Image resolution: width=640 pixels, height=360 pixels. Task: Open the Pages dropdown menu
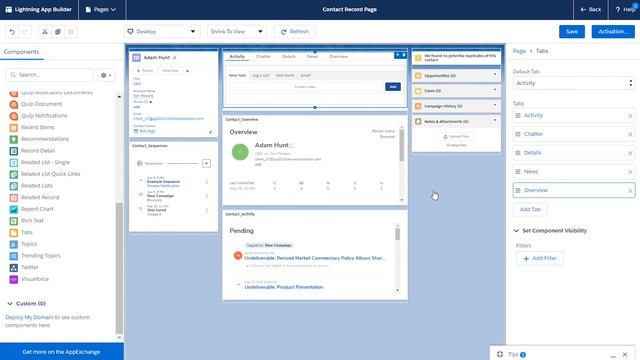click(x=101, y=9)
